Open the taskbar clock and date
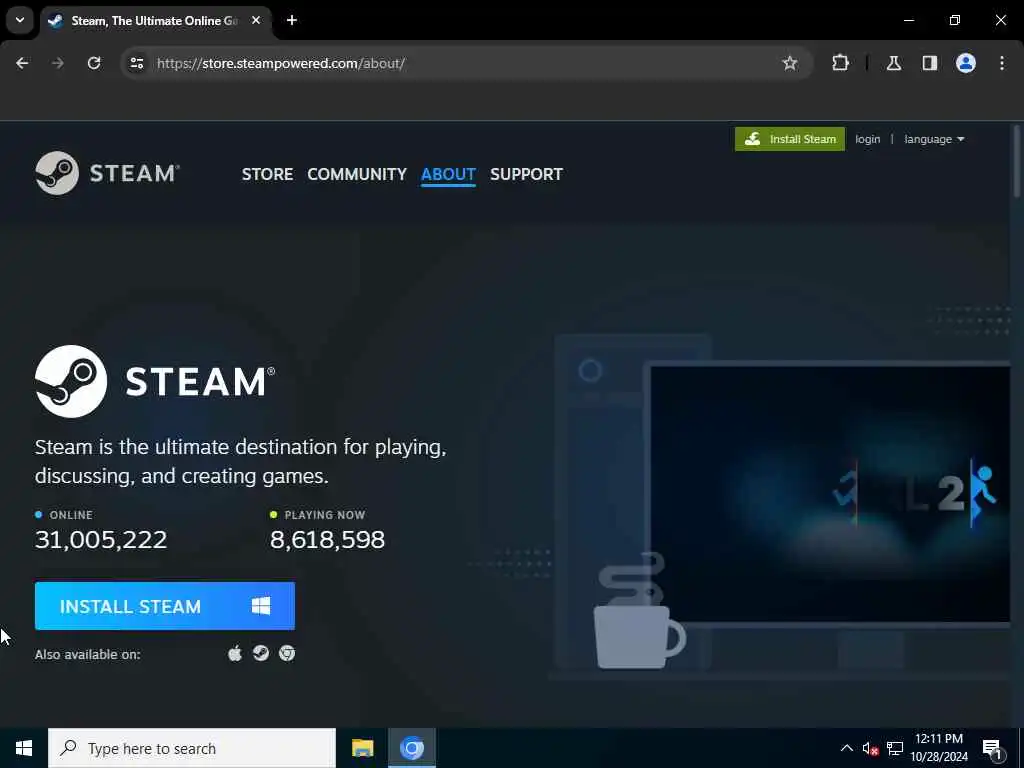Viewport: 1024px width, 768px height. coord(939,748)
